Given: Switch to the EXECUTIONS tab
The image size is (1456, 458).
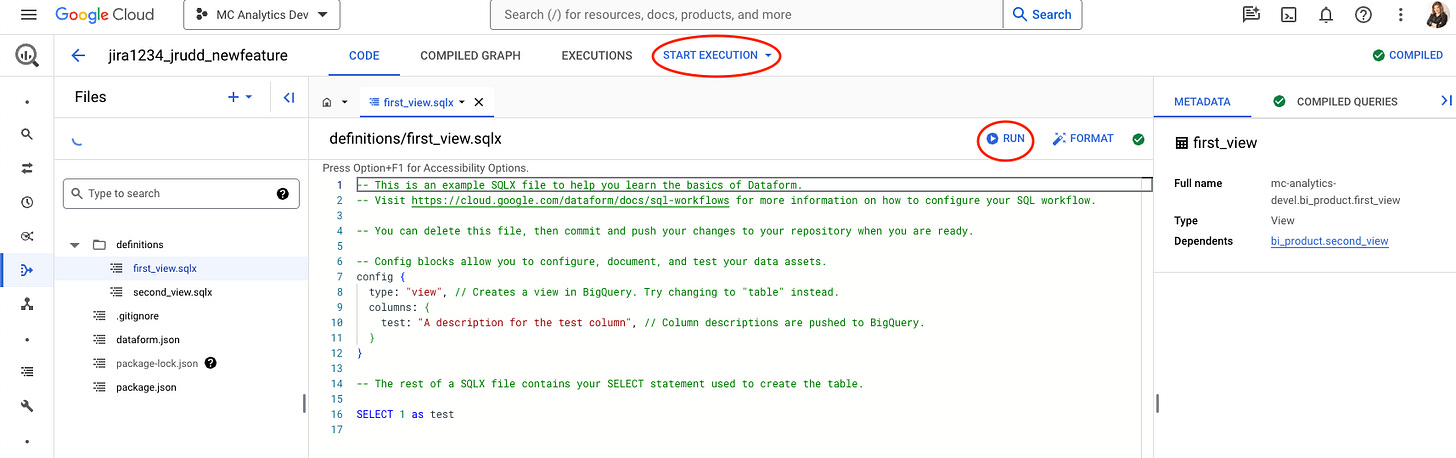Looking at the screenshot, I should click(x=597, y=56).
